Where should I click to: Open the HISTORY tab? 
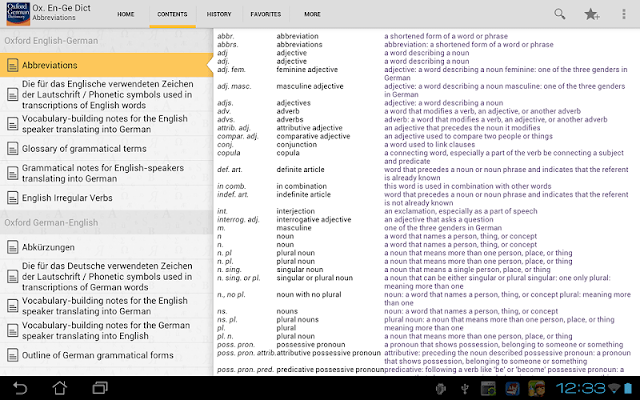(219, 14)
